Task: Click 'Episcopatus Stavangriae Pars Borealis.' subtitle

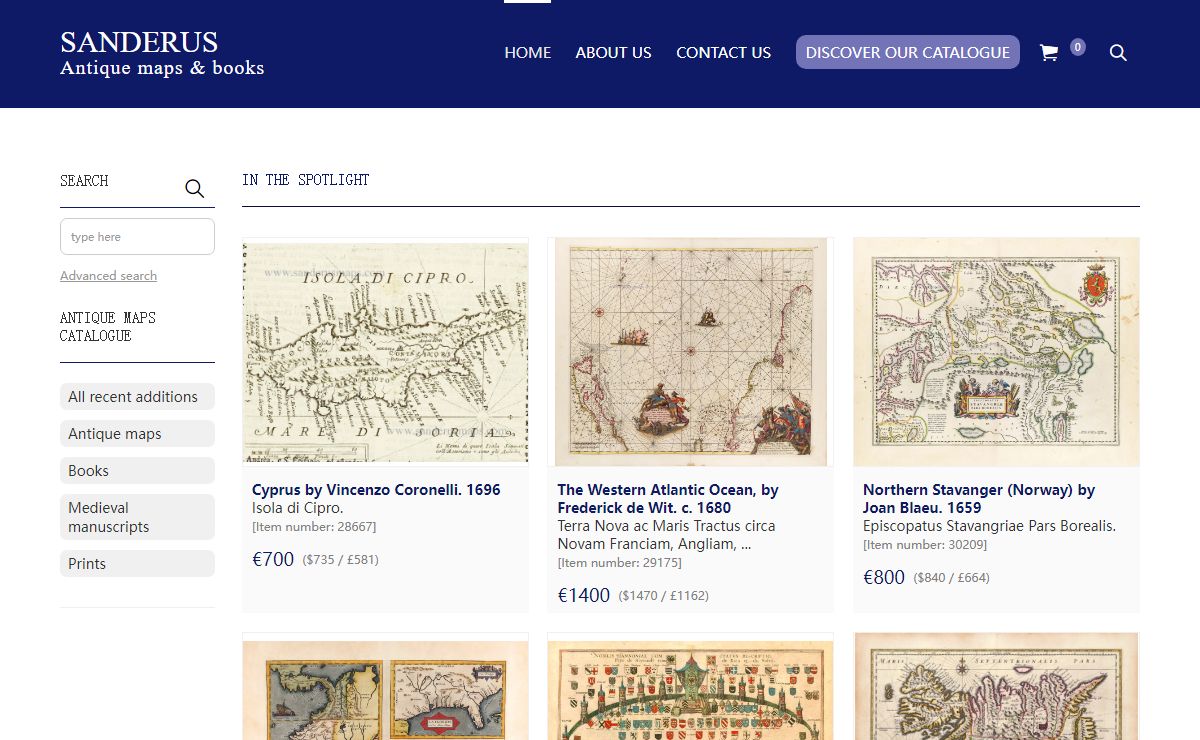Action: click(x=989, y=526)
